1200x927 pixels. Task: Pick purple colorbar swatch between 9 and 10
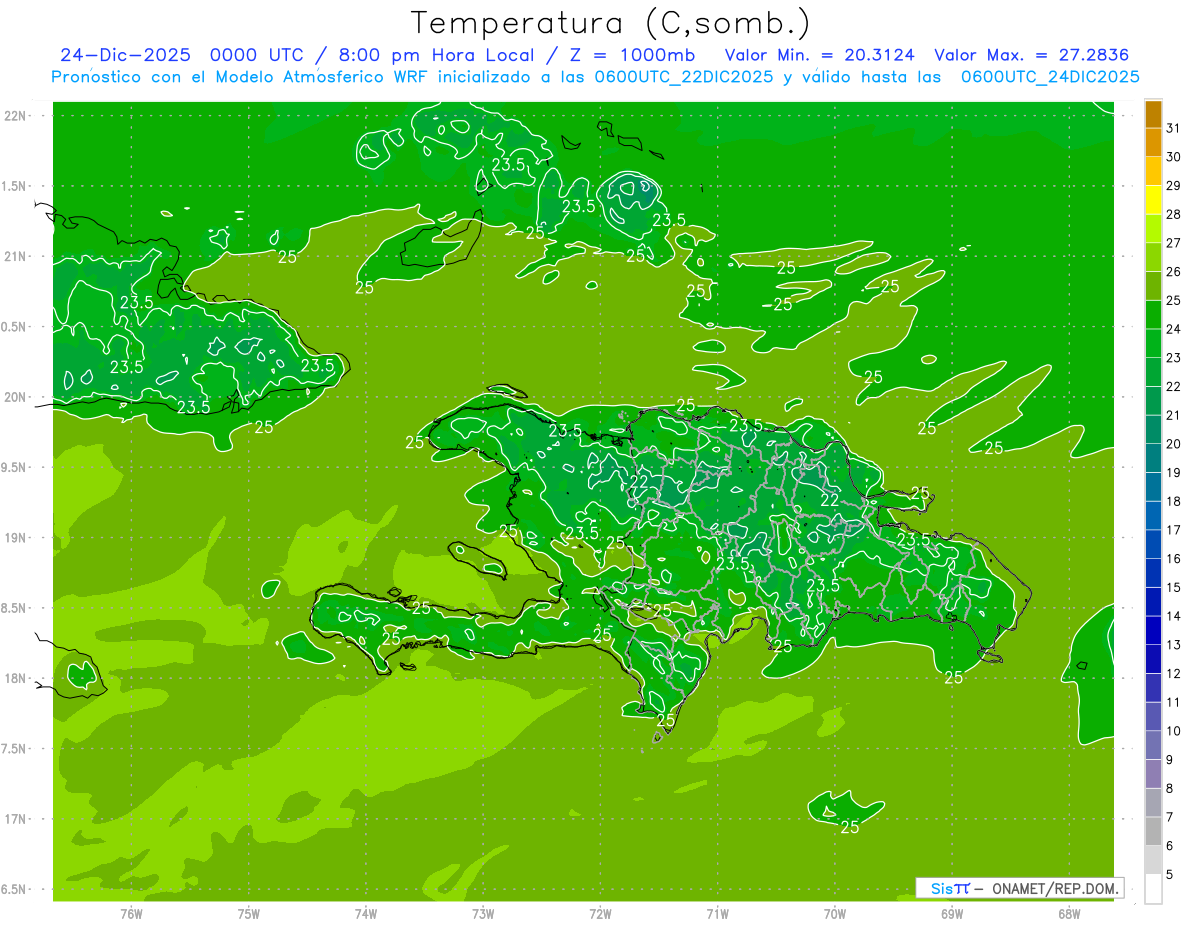(x=1153, y=745)
